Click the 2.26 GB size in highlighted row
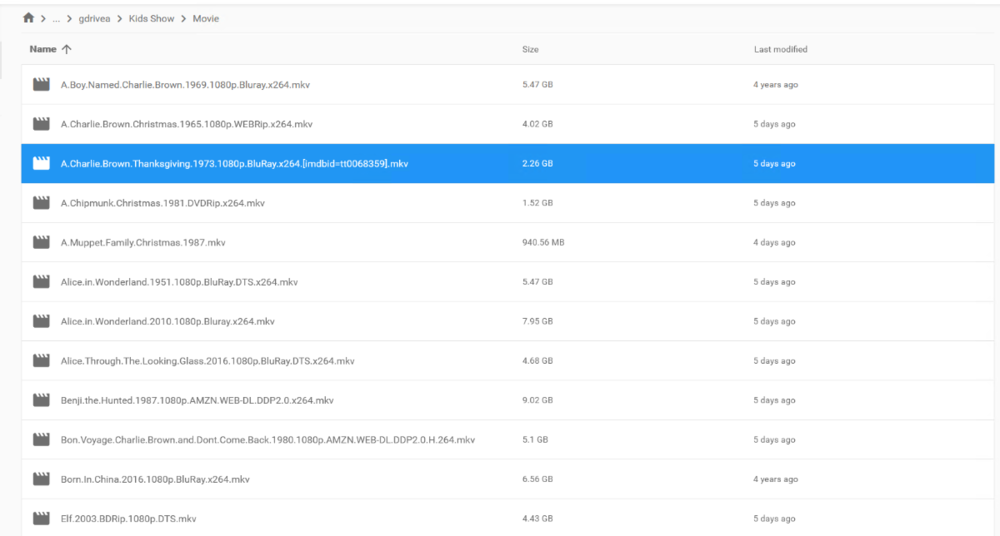The height and width of the screenshot is (536, 1000). tap(537, 163)
